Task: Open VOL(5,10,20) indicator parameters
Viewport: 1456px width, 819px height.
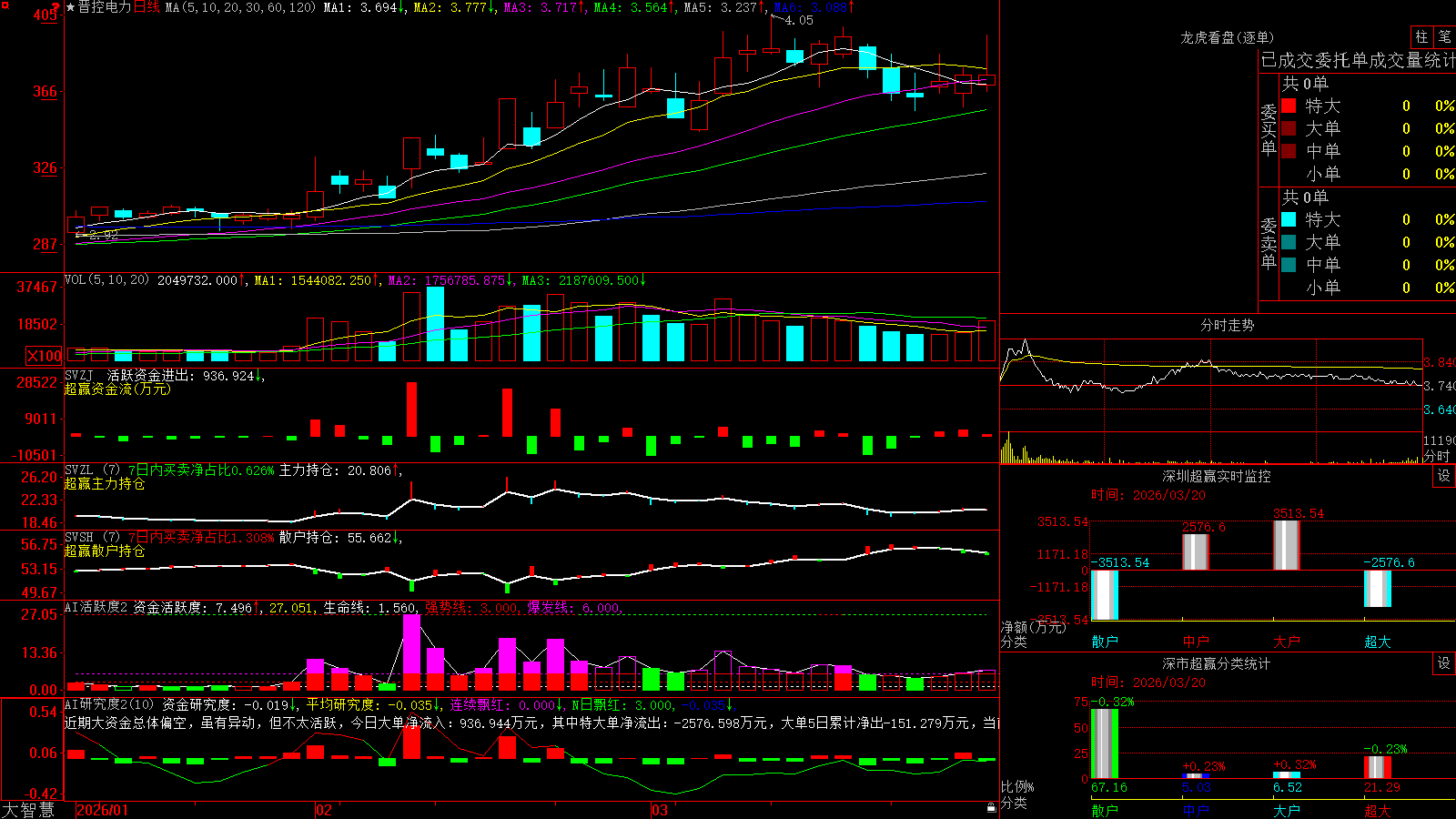Action: click(x=106, y=280)
